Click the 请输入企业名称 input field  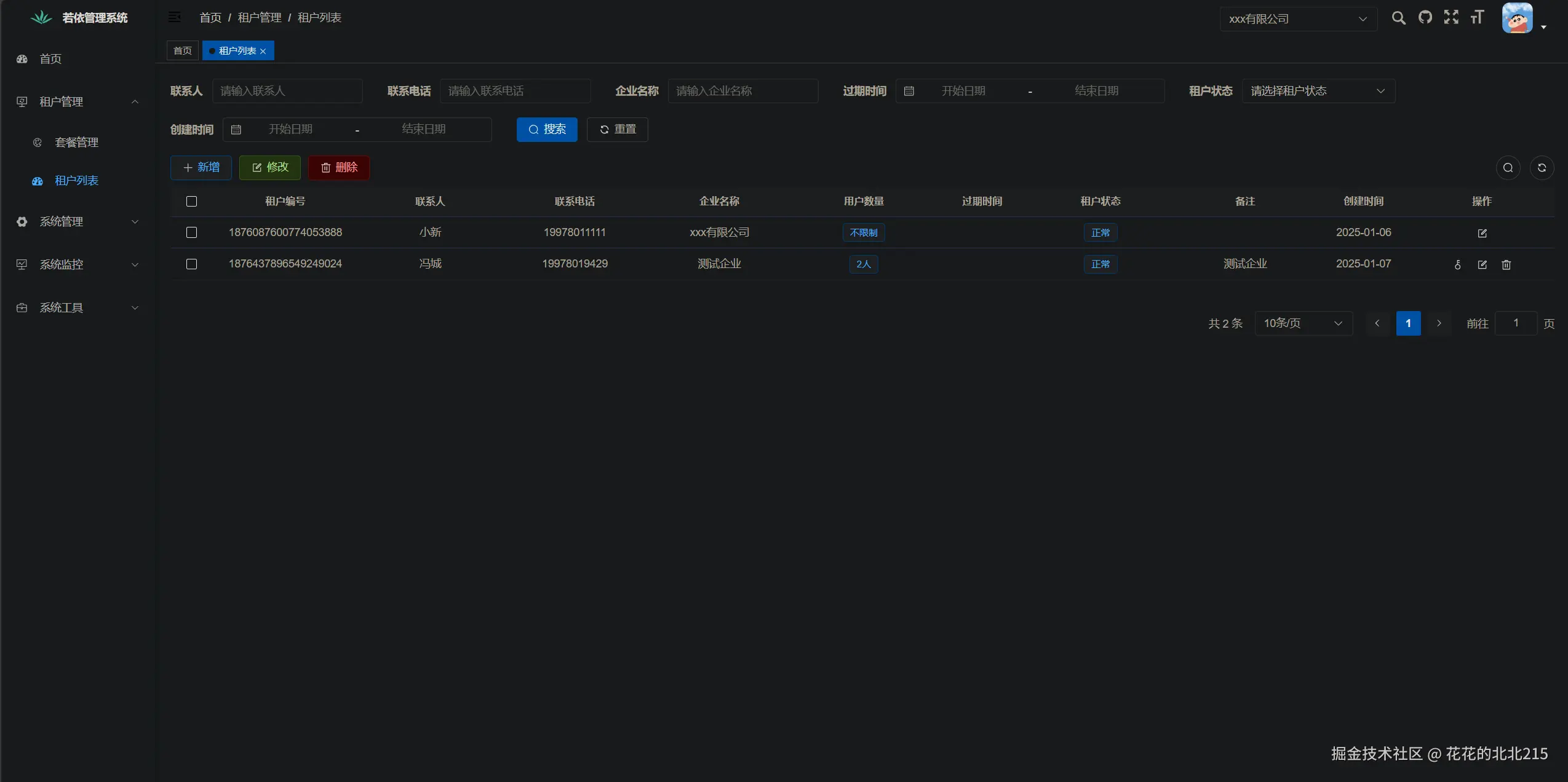(742, 91)
